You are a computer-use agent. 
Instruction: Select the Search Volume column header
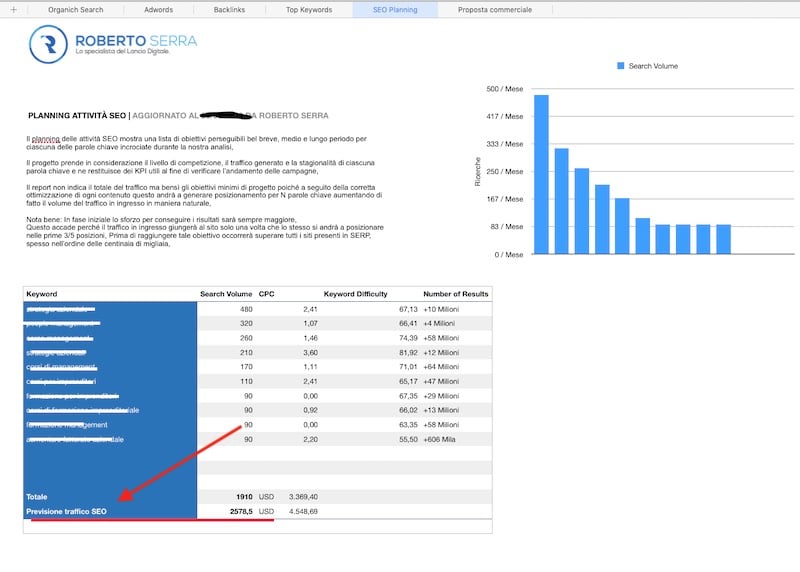226,294
